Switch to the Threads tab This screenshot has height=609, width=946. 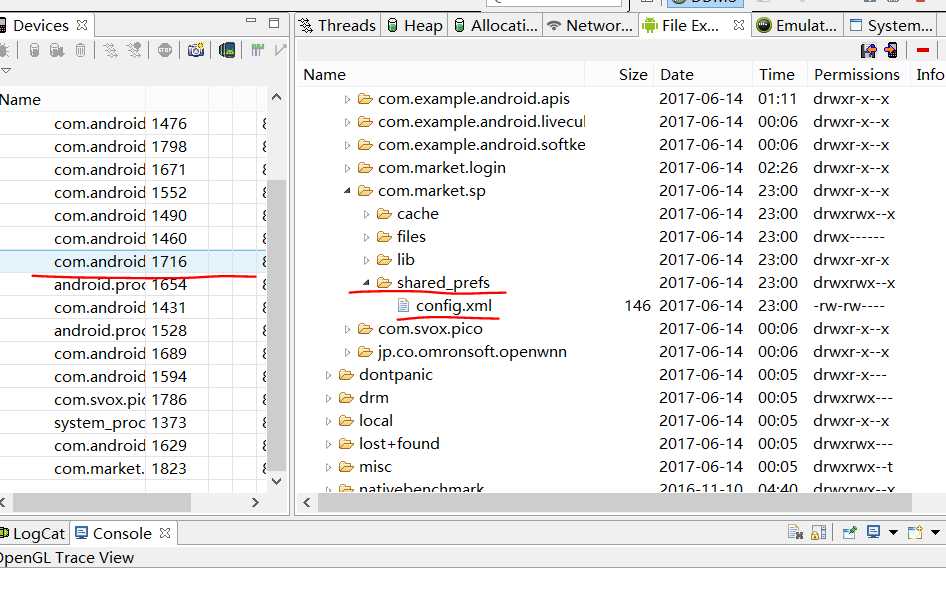338,25
